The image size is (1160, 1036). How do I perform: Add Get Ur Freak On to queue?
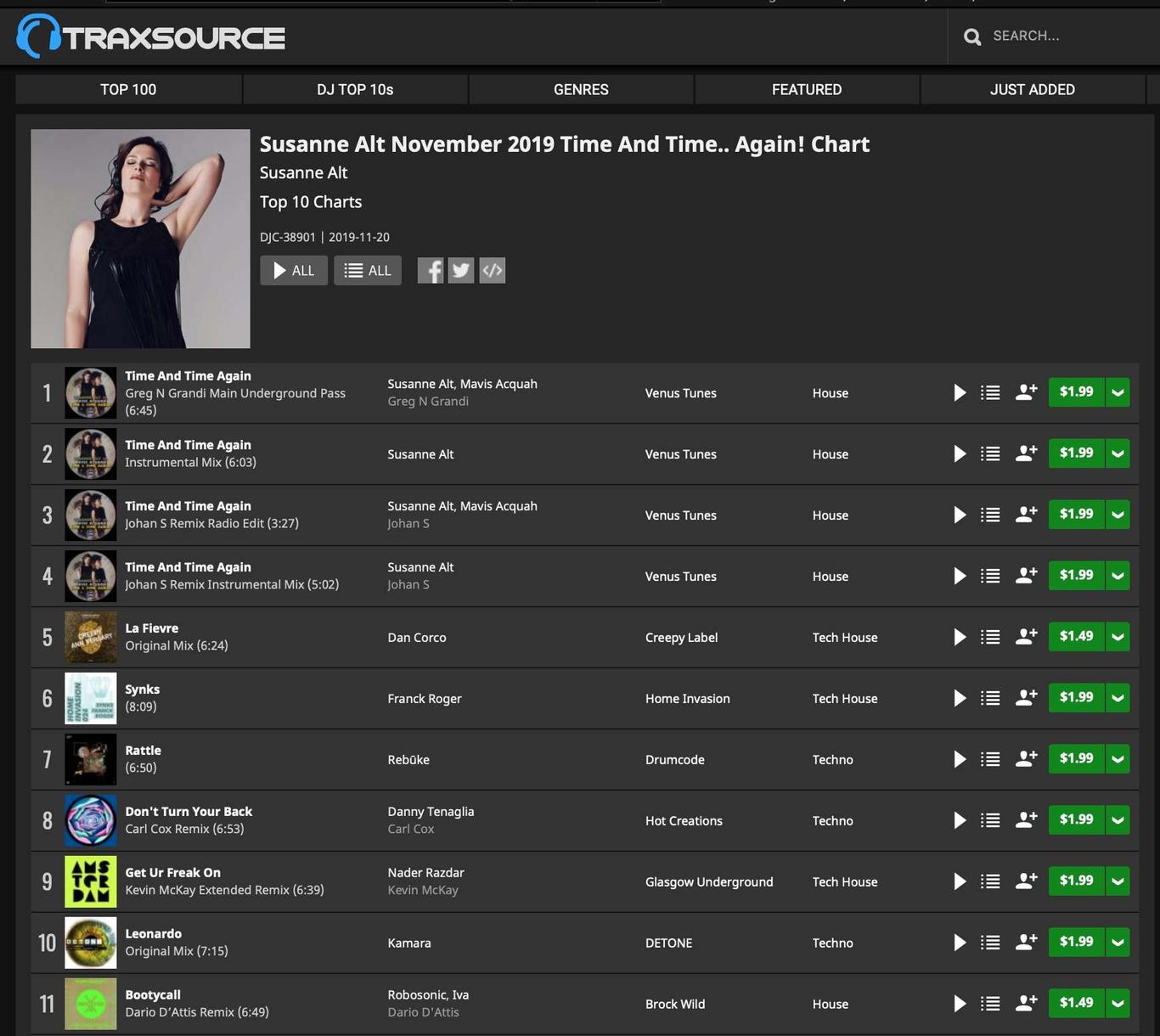pos(990,881)
